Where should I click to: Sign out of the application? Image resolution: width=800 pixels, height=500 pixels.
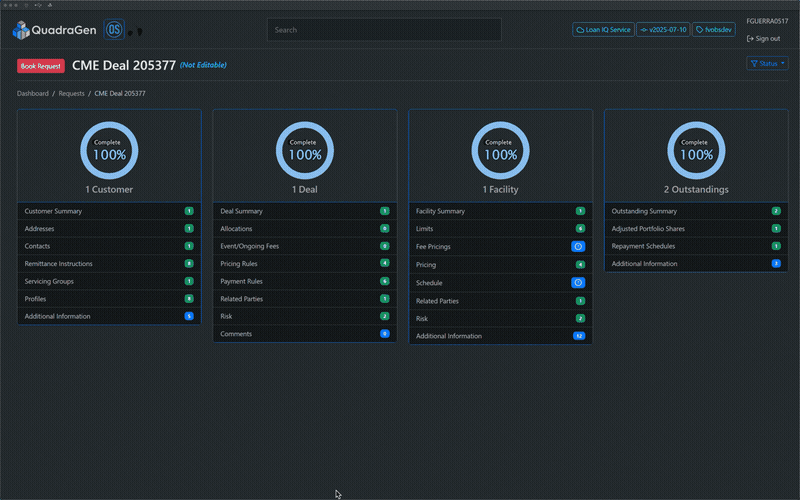tap(763, 39)
